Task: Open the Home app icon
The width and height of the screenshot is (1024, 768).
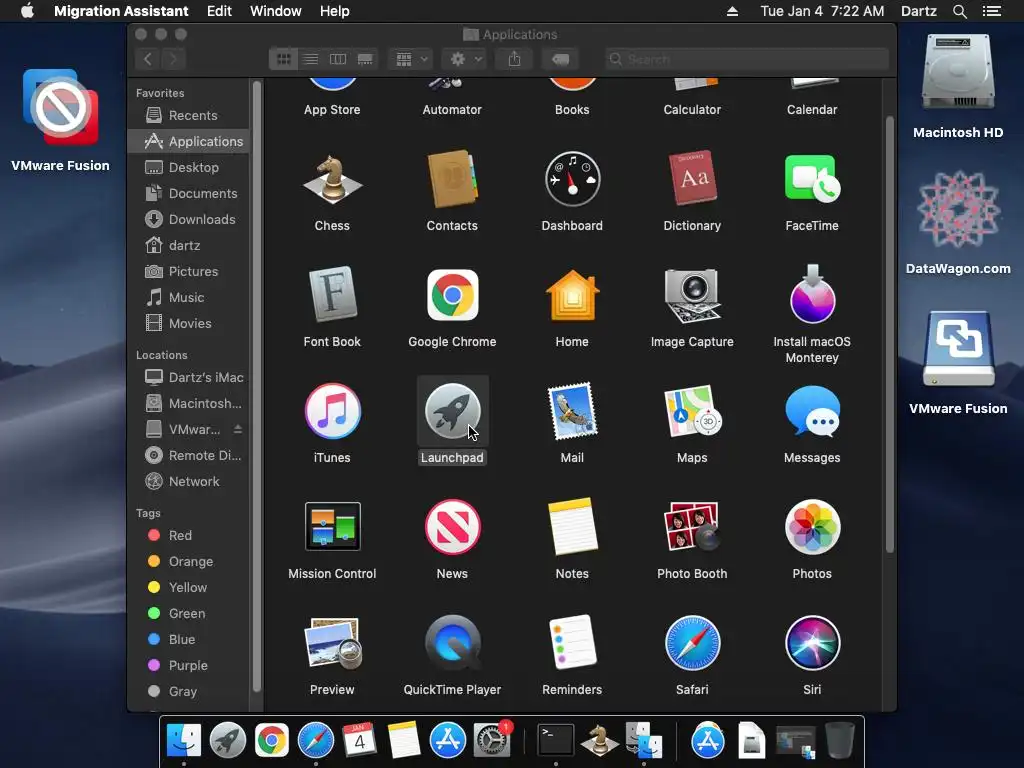Action: [572, 295]
